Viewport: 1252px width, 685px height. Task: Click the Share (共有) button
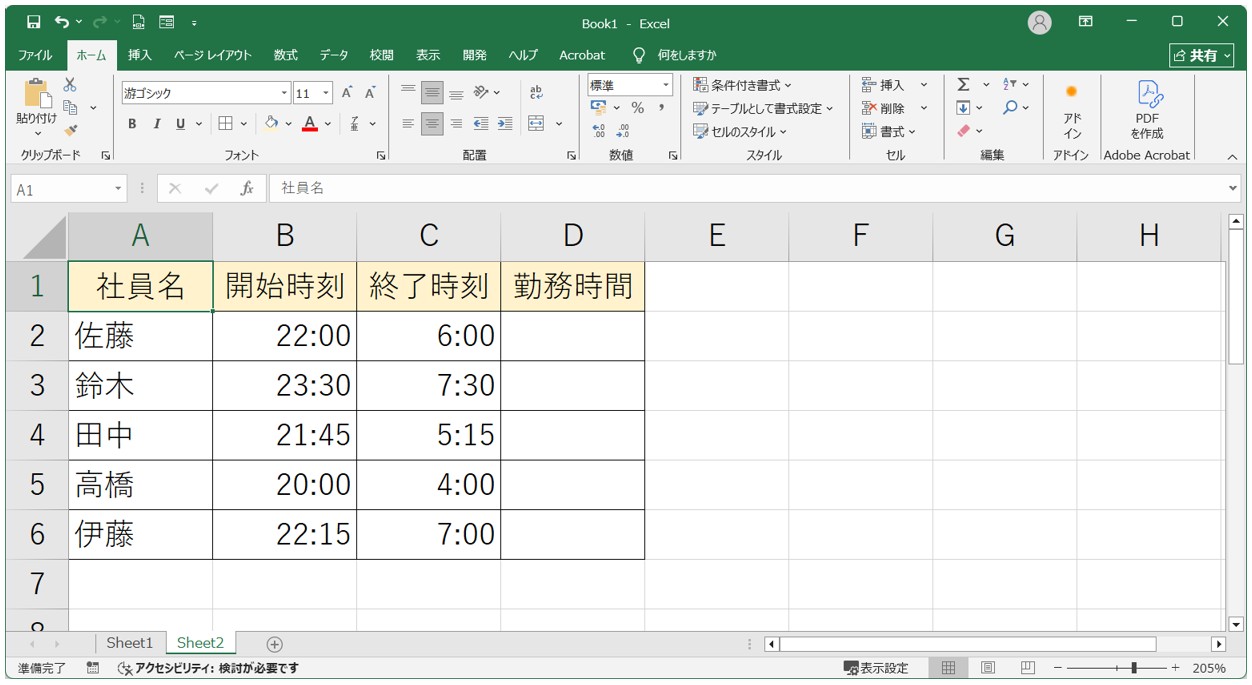1203,55
